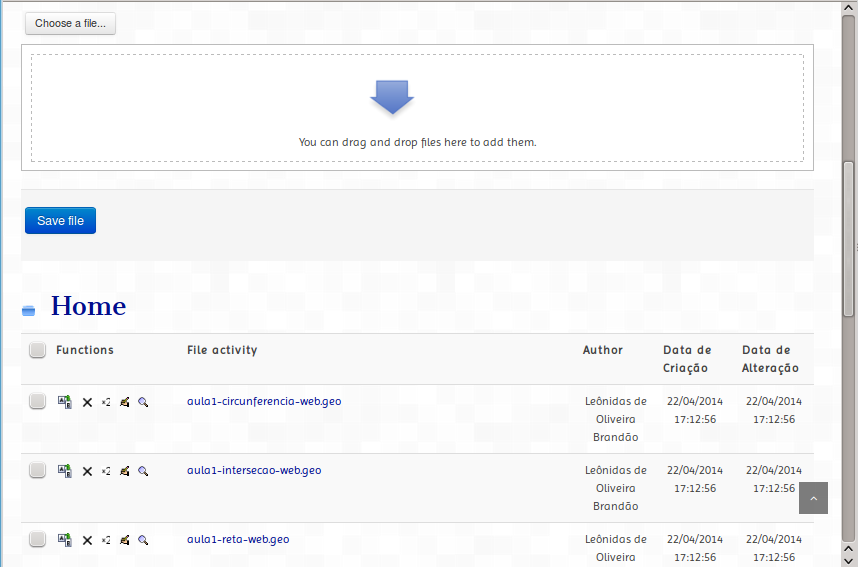Preview aula1-reta-web.geo with magnifier icon
Viewport: 858px width, 567px height.
point(143,540)
